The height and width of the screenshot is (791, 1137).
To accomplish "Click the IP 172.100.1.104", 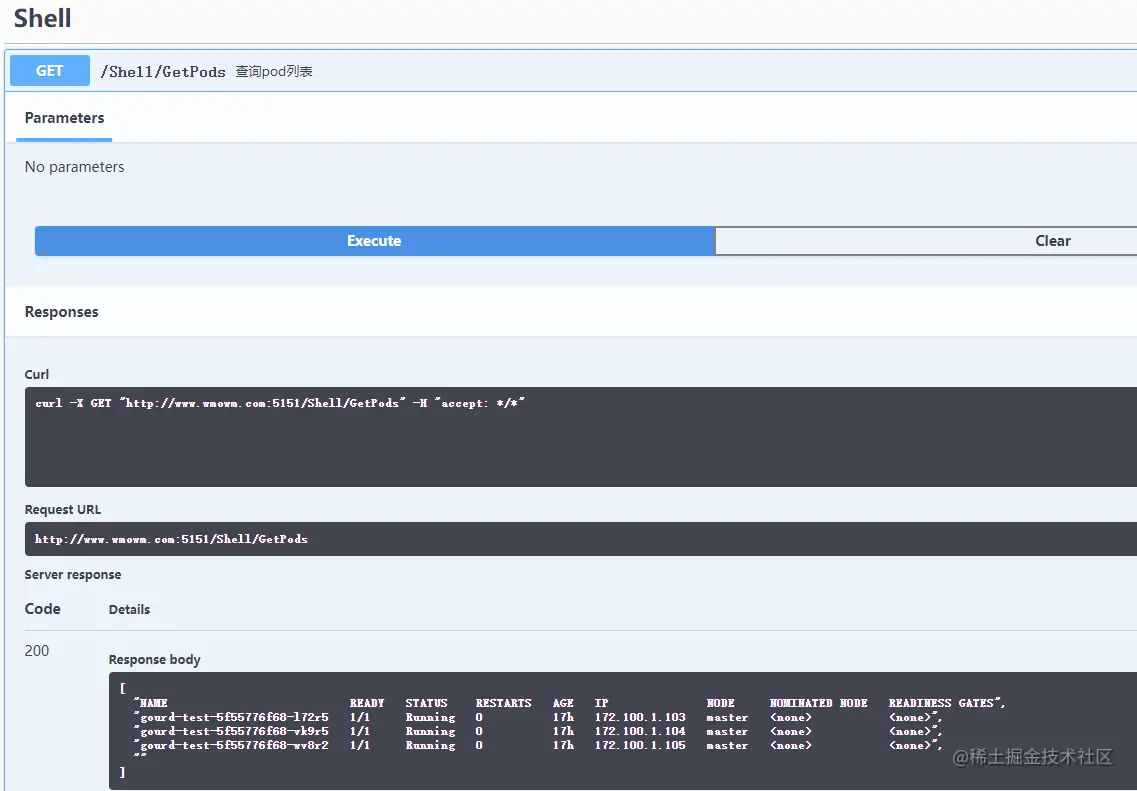I will (x=640, y=731).
